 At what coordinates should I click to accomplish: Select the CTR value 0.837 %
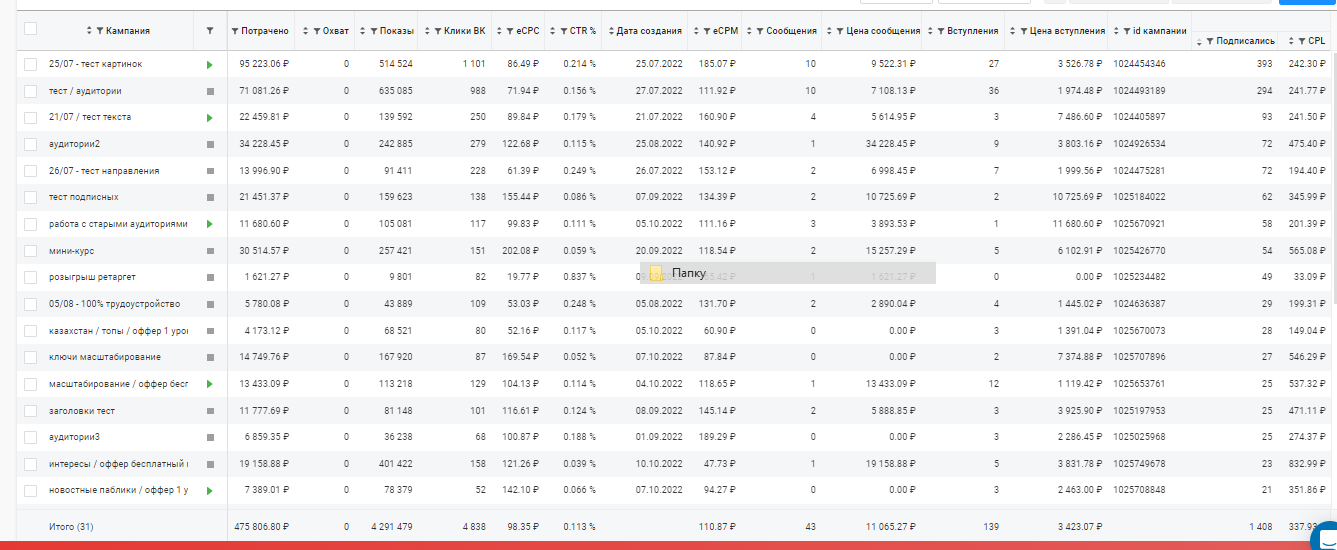pyautogui.click(x=579, y=277)
